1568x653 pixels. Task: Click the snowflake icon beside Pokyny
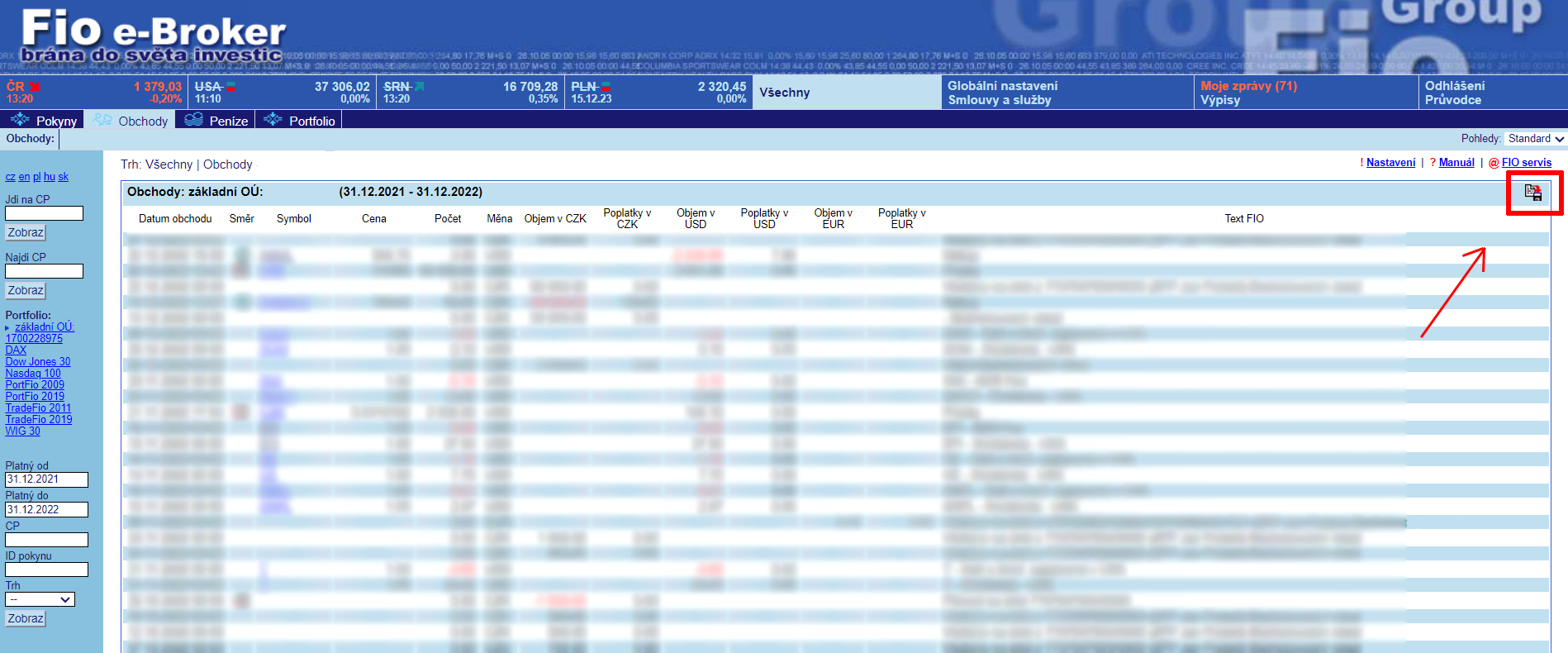pyautogui.click(x=20, y=120)
